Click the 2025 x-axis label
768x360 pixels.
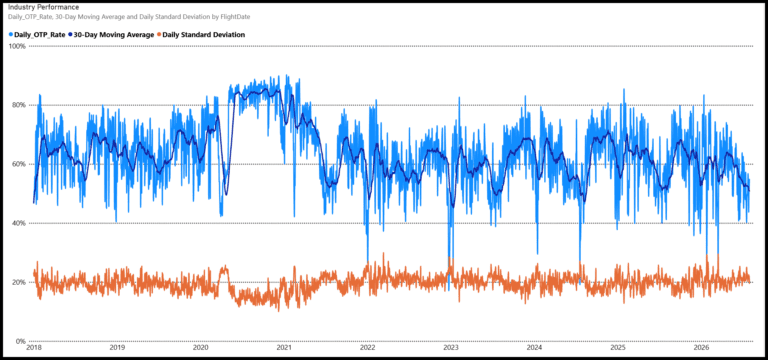618,348
